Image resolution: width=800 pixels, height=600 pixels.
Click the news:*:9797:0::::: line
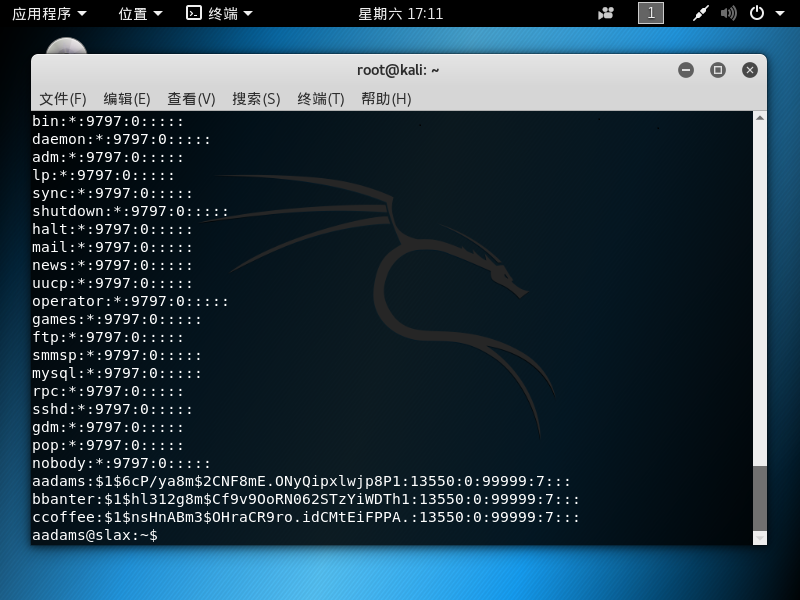[112, 265]
